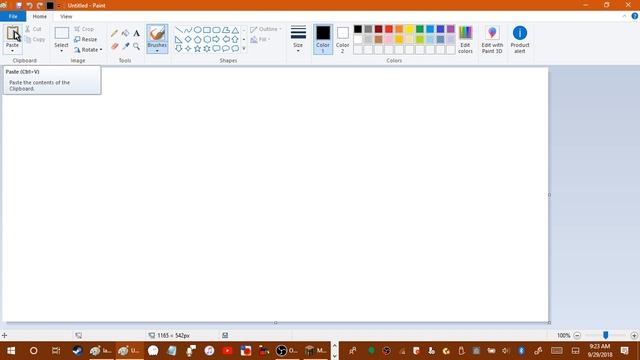
Task: Pick the Line shape
Action: [179, 30]
